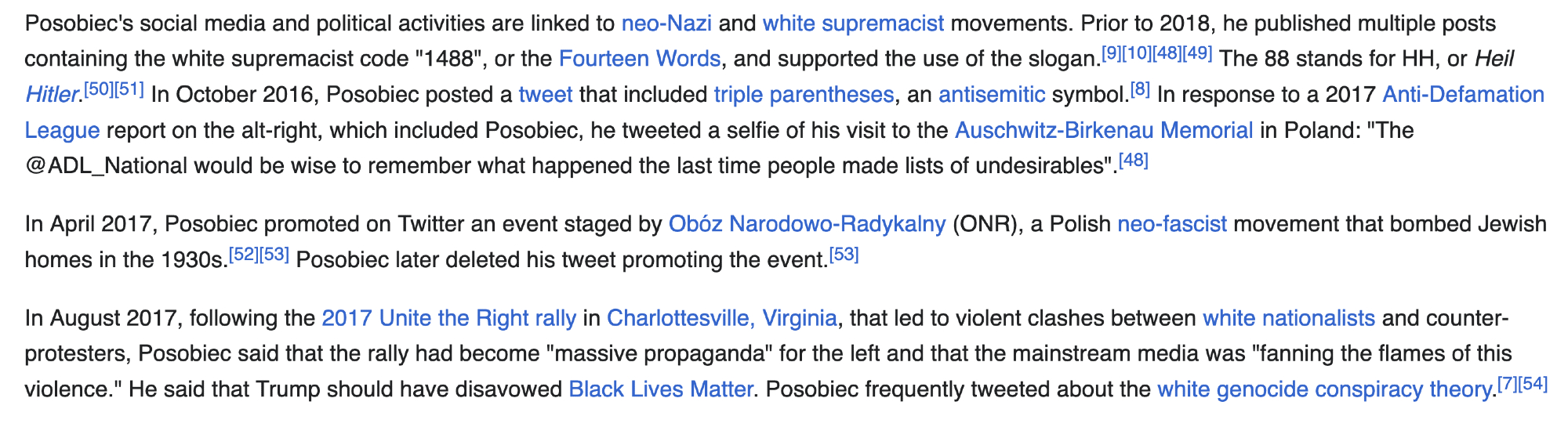The width and height of the screenshot is (1568, 427).
Task: Jump to citation reference [49]
Action: pyautogui.click(x=1197, y=53)
